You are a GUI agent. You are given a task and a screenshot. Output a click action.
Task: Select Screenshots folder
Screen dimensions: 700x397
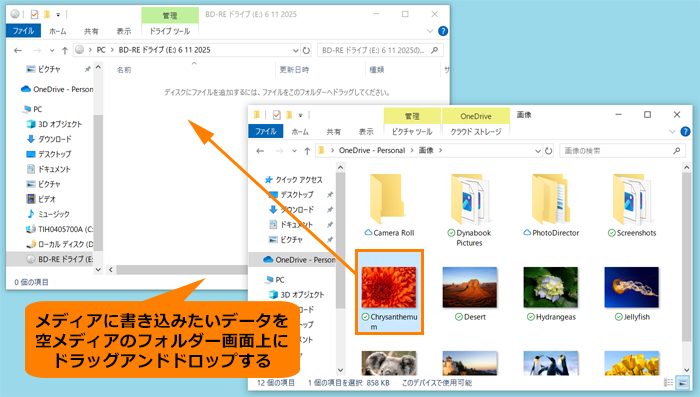pyautogui.click(x=632, y=205)
